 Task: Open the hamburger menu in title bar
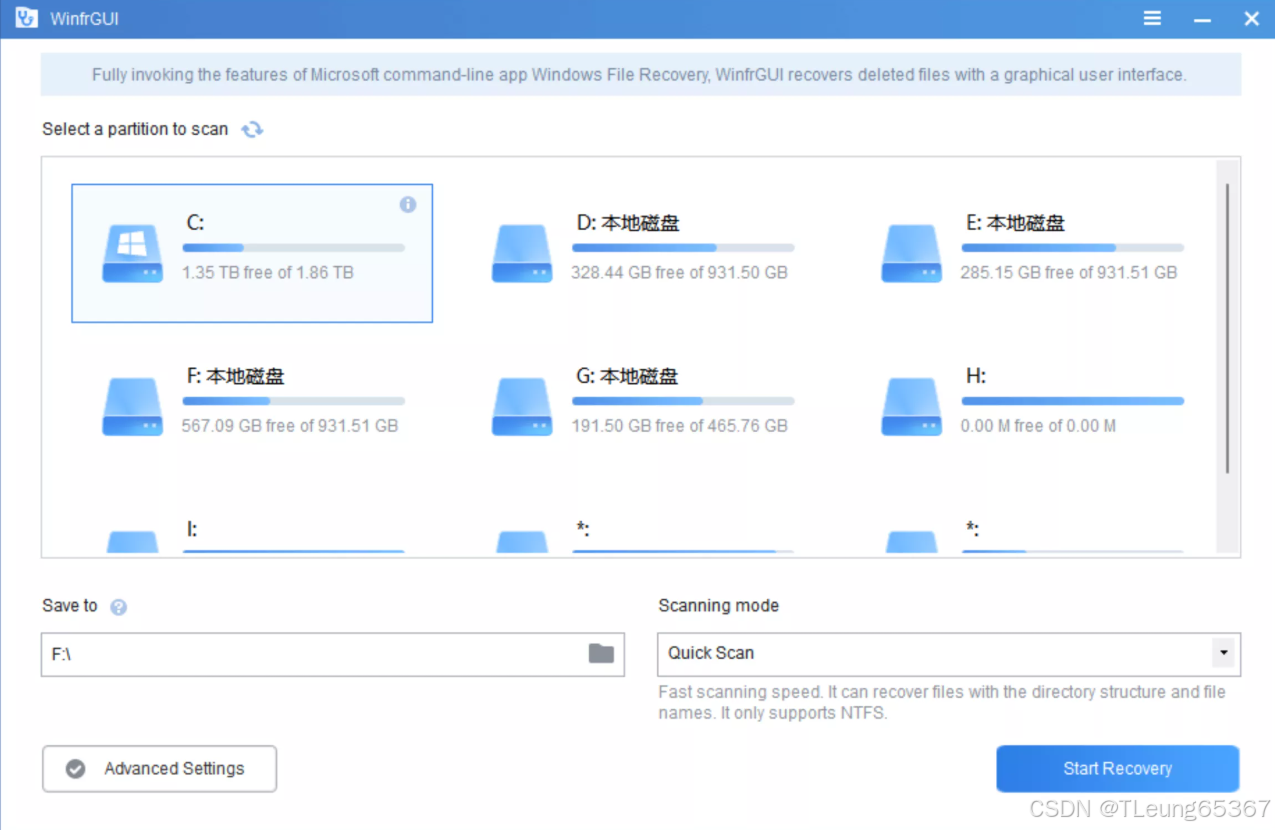tap(1152, 19)
